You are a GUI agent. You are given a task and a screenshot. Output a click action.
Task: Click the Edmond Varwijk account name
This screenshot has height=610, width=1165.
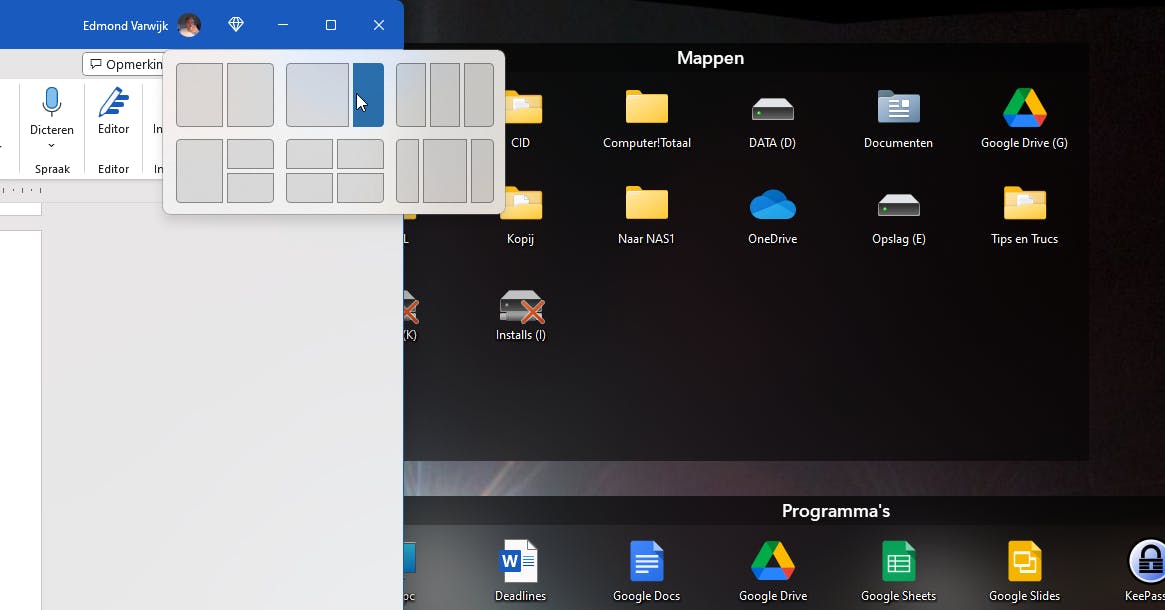125,25
